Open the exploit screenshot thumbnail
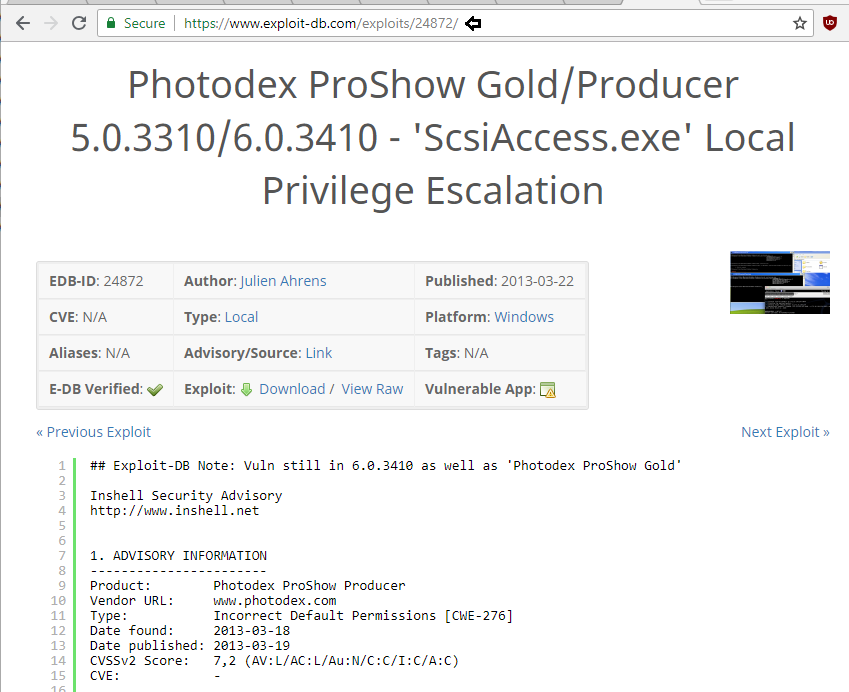Viewport: 849px width, 692px height. pos(780,282)
